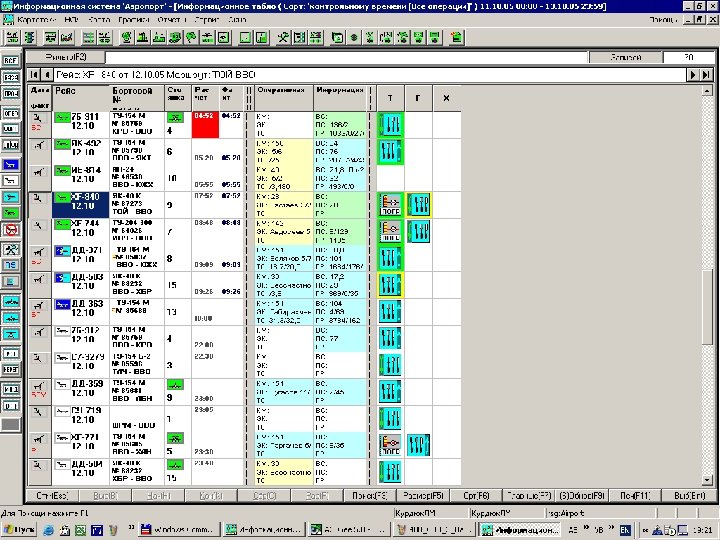Click the filter text input field
Screen dimensions: 720x540
coord(346,57)
